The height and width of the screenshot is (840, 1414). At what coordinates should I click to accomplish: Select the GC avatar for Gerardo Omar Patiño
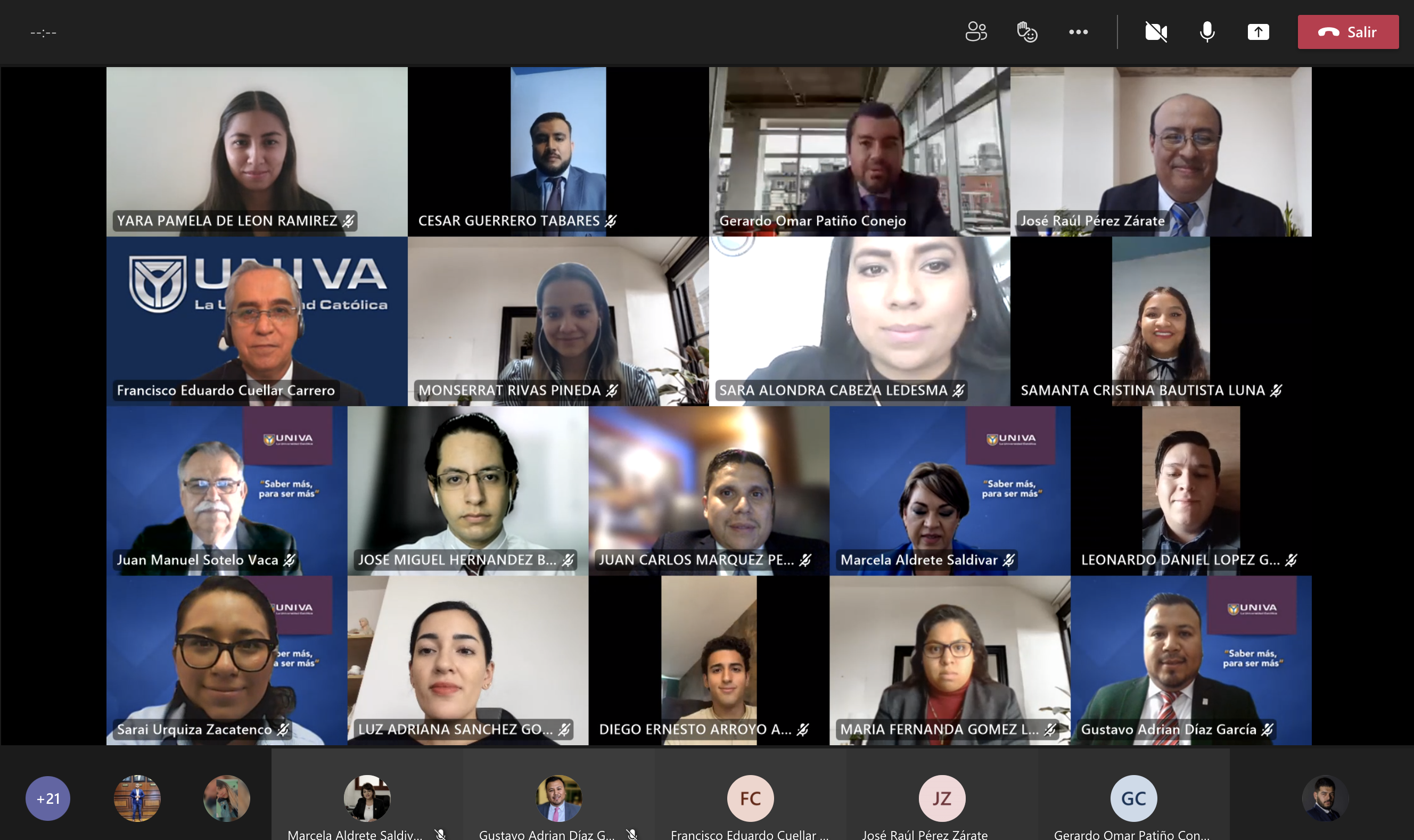click(x=1133, y=798)
